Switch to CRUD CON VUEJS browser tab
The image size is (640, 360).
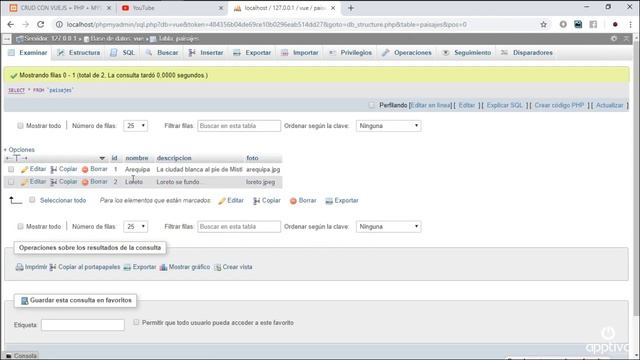pyautogui.click(x=60, y=8)
